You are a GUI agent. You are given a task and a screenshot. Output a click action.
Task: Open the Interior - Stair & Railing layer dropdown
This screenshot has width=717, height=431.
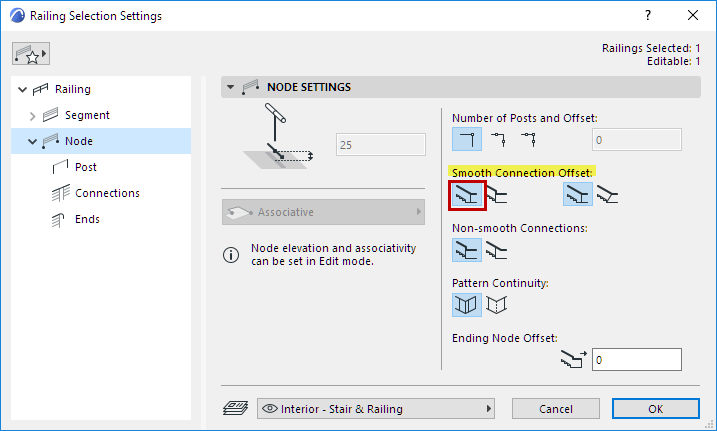(377, 408)
